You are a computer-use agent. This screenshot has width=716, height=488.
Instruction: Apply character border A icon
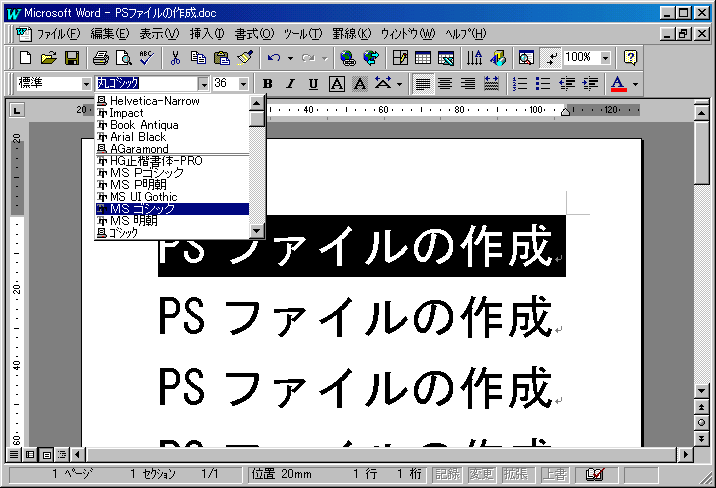337,84
